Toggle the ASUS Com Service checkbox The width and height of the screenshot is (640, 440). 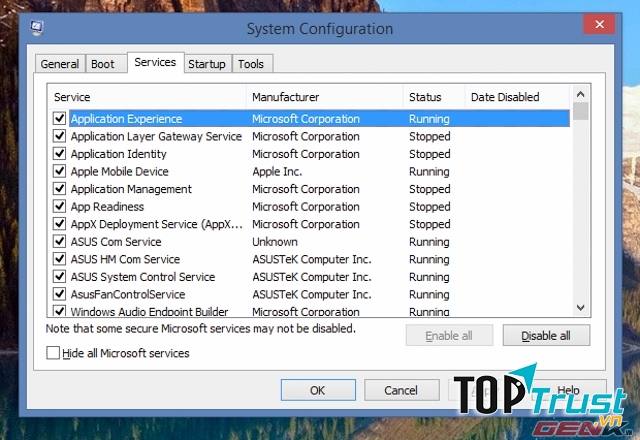(59, 242)
